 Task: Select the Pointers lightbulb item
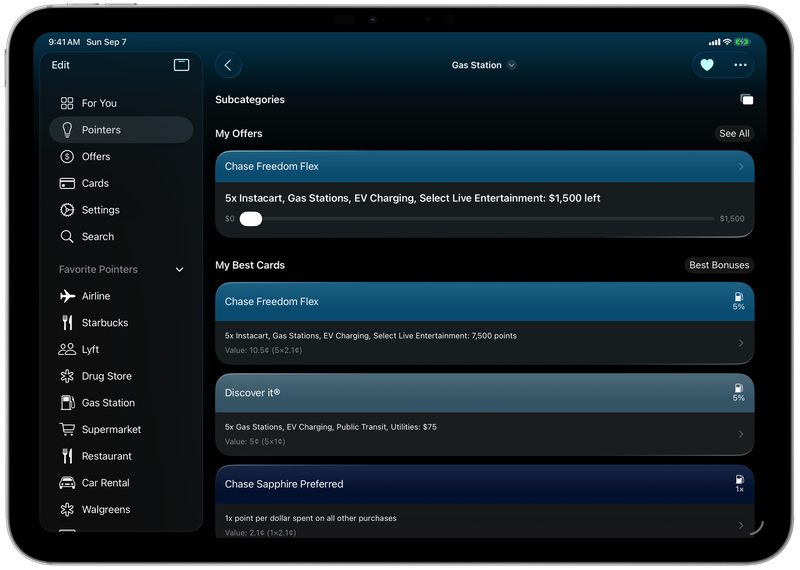[121, 130]
